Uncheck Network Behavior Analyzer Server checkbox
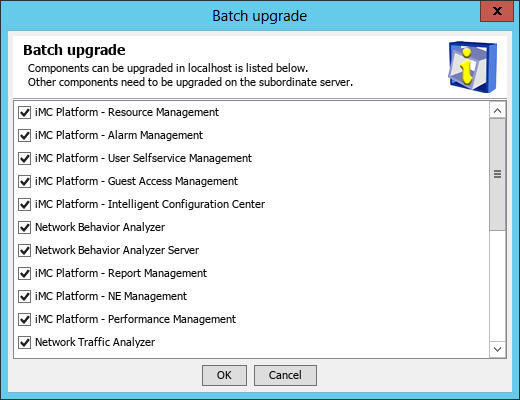The height and width of the screenshot is (400, 520). pos(24,250)
